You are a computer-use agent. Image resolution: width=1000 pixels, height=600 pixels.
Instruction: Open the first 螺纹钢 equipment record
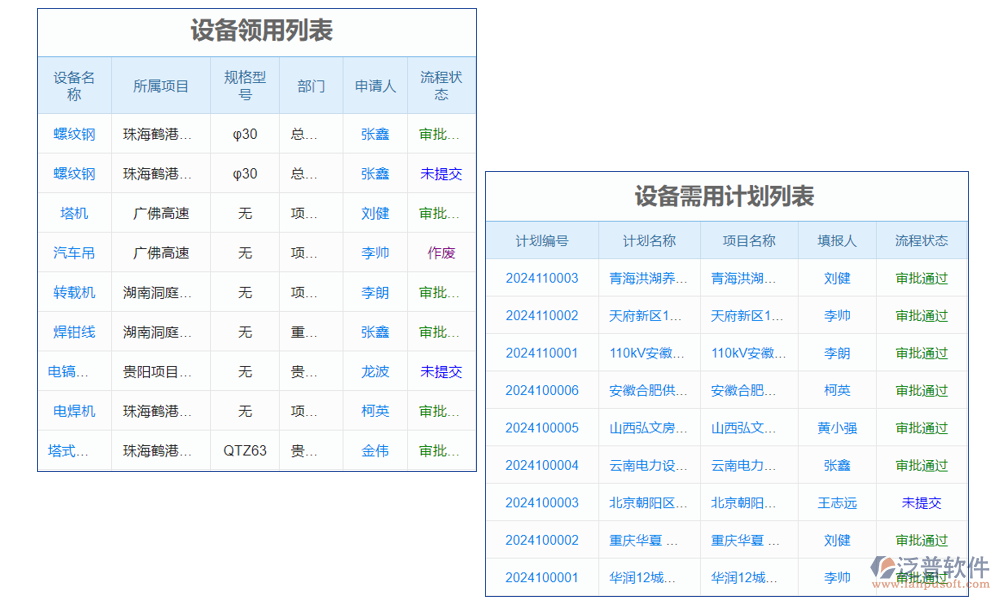coord(72,133)
